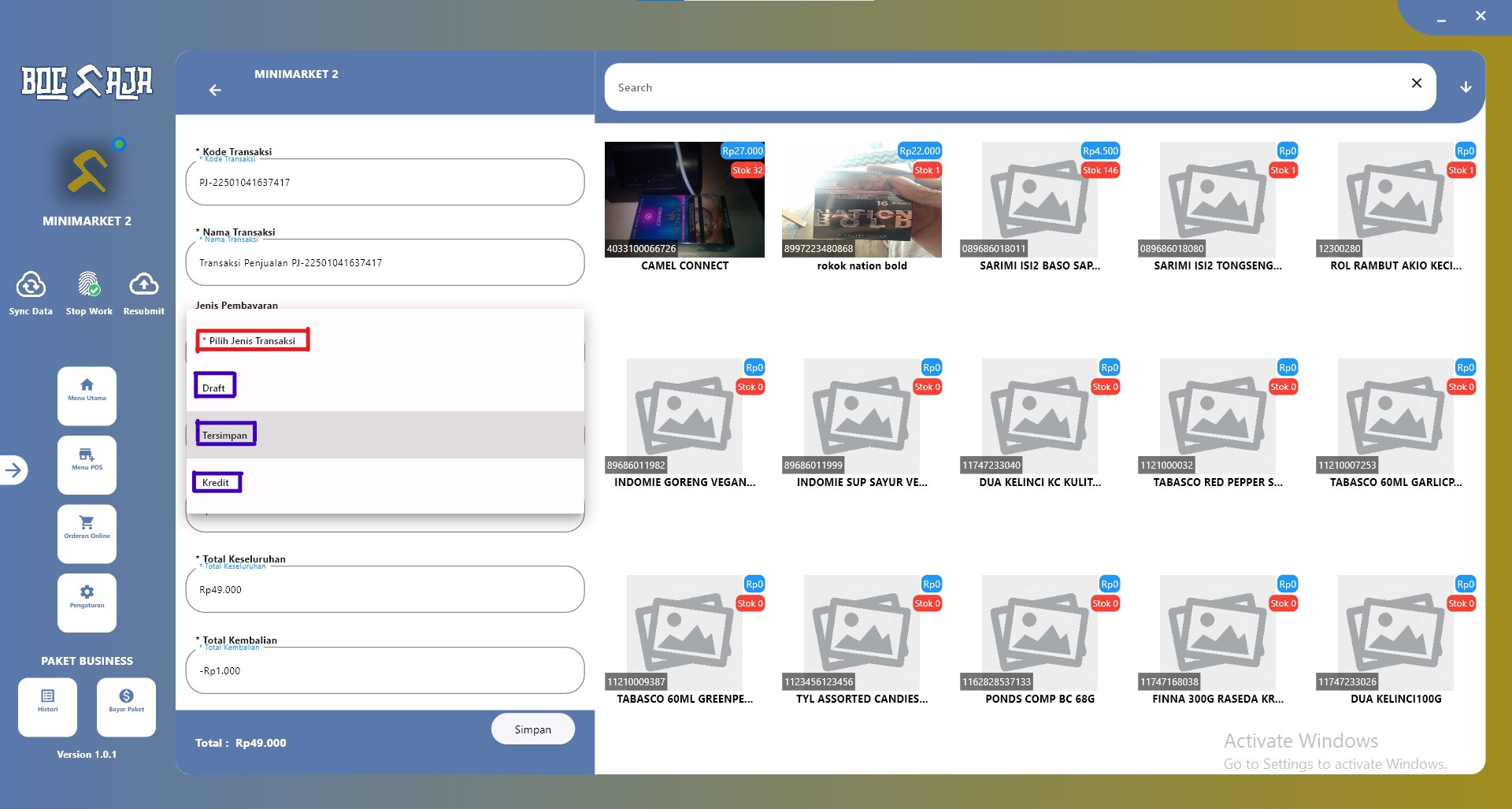
Task: Select rokok nation bold product thumbnail
Action: coord(862,199)
